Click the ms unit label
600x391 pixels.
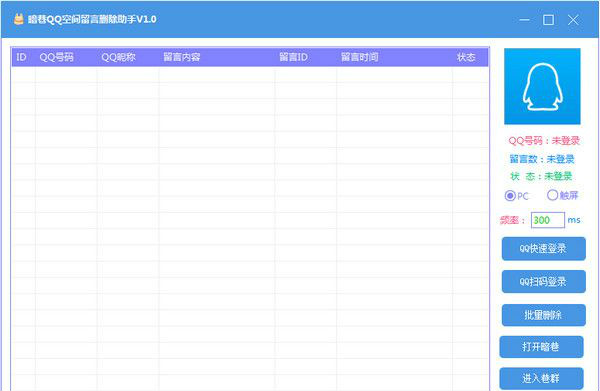click(574, 220)
